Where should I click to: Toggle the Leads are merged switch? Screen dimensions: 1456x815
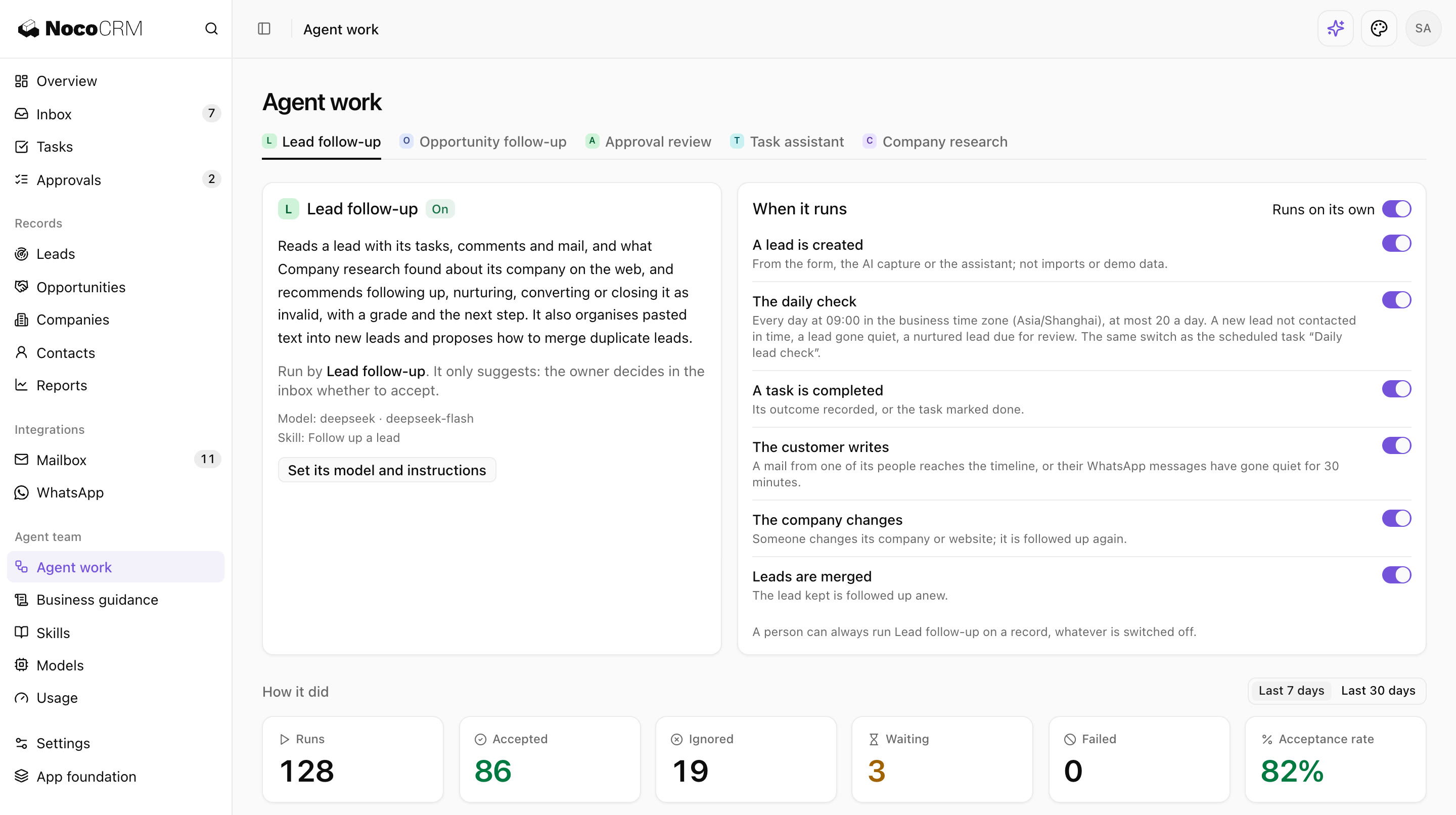(x=1396, y=575)
